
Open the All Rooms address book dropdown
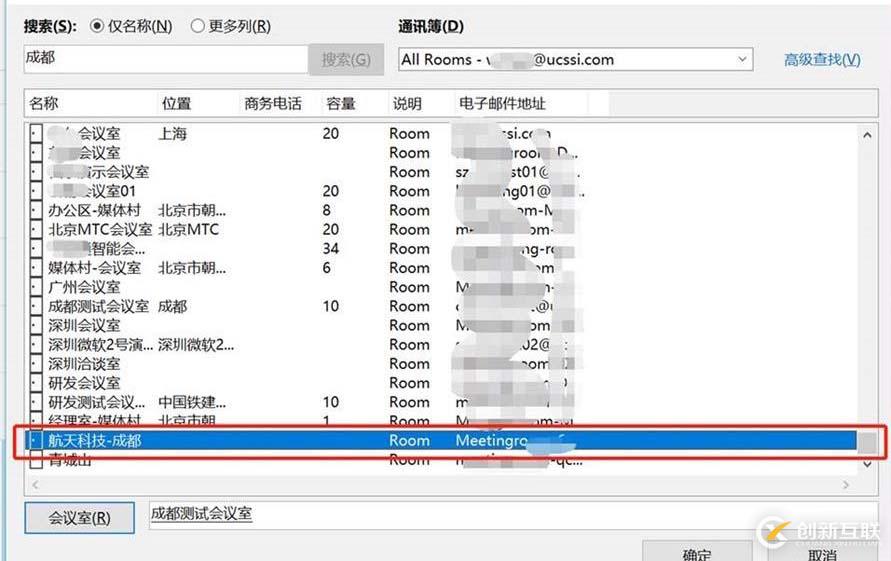pos(576,60)
